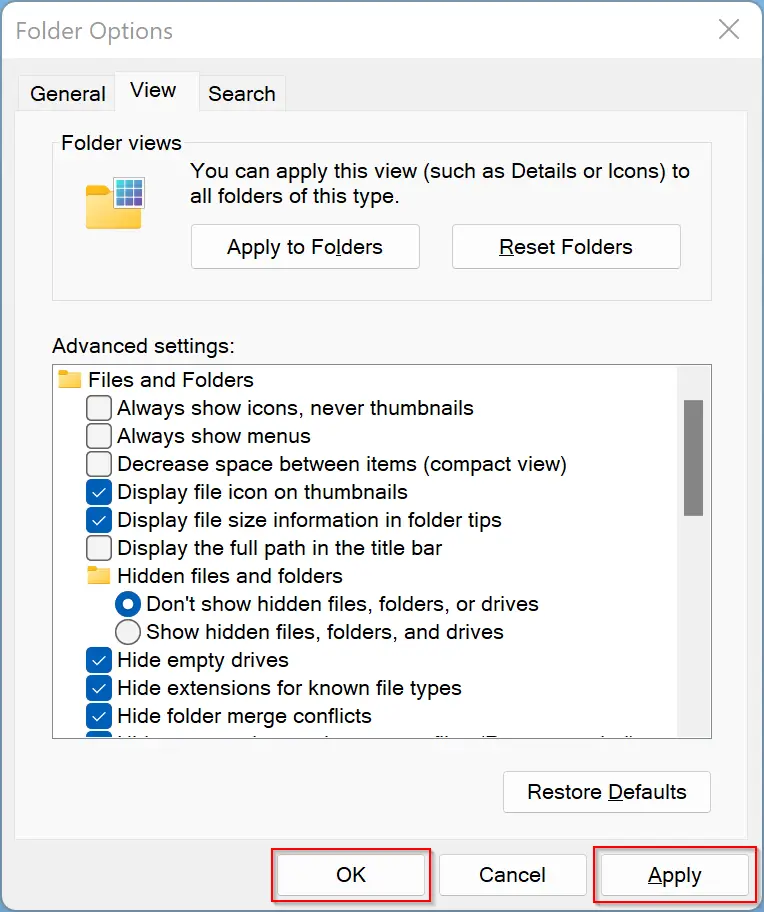The width and height of the screenshot is (764, 912).
Task: Click the Advanced settings scrollbar thumb
Action: click(x=693, y=458)
